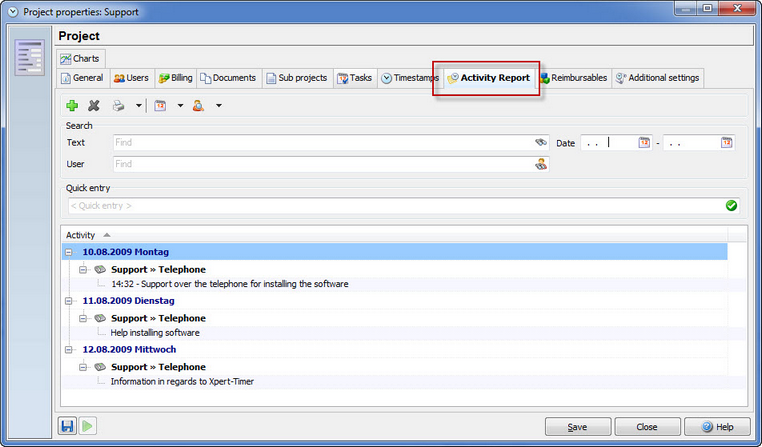Collapse the 12.08.2009 Mittwoch group
Viewport: 762px width, 447px height.
click(69, 349)
